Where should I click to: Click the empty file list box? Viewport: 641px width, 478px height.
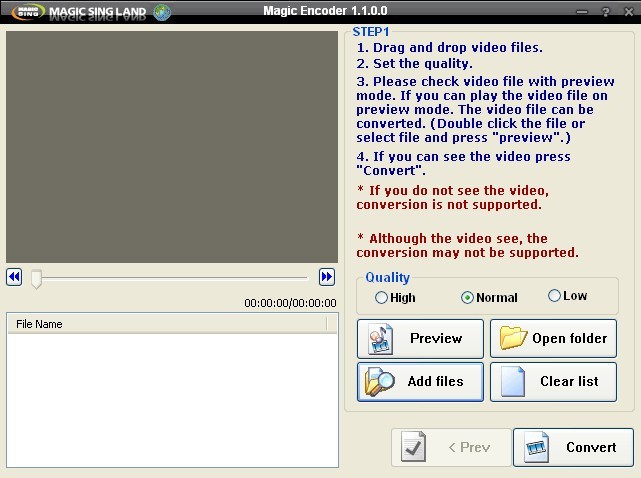pyautogui.click(x=173, y=400)
